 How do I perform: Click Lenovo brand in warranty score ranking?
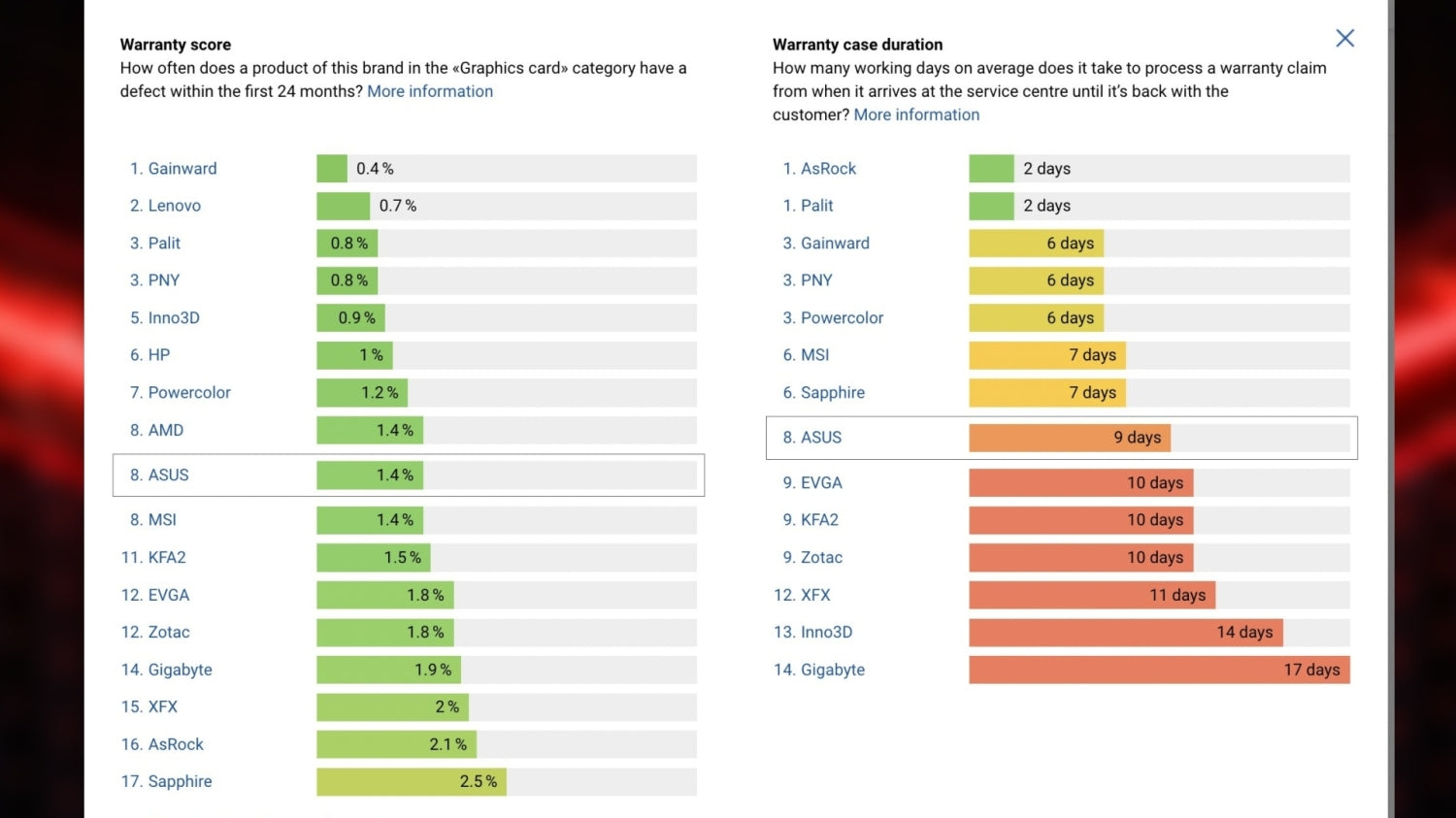tap(174, 206)
